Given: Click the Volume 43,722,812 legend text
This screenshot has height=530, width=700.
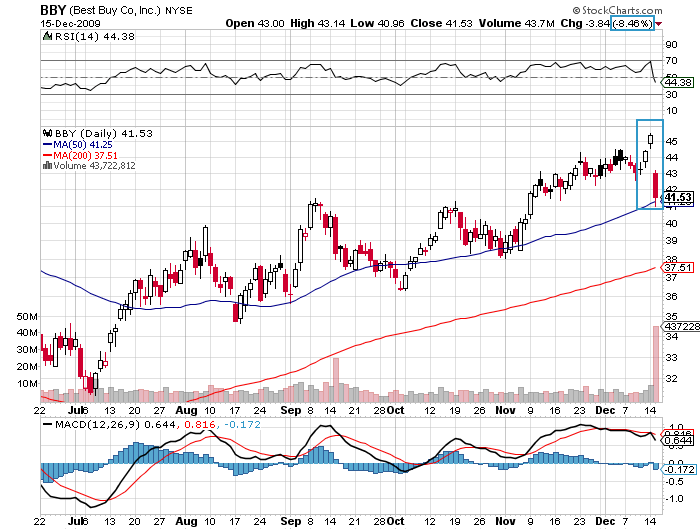Looking at the screenshot, I should pyautogui.click(x=94, y=166).
